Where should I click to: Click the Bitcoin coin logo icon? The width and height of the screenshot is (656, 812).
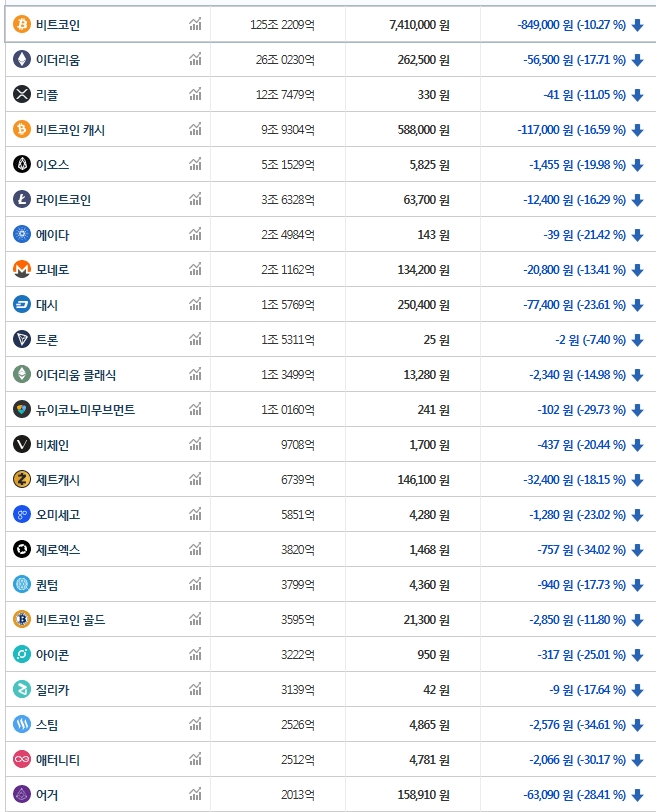tap(22, 24)
